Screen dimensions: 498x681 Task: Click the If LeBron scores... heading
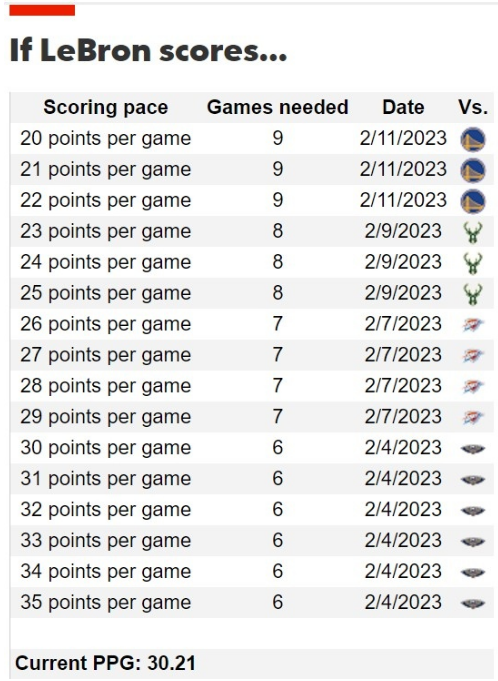[x=148, y=50]
